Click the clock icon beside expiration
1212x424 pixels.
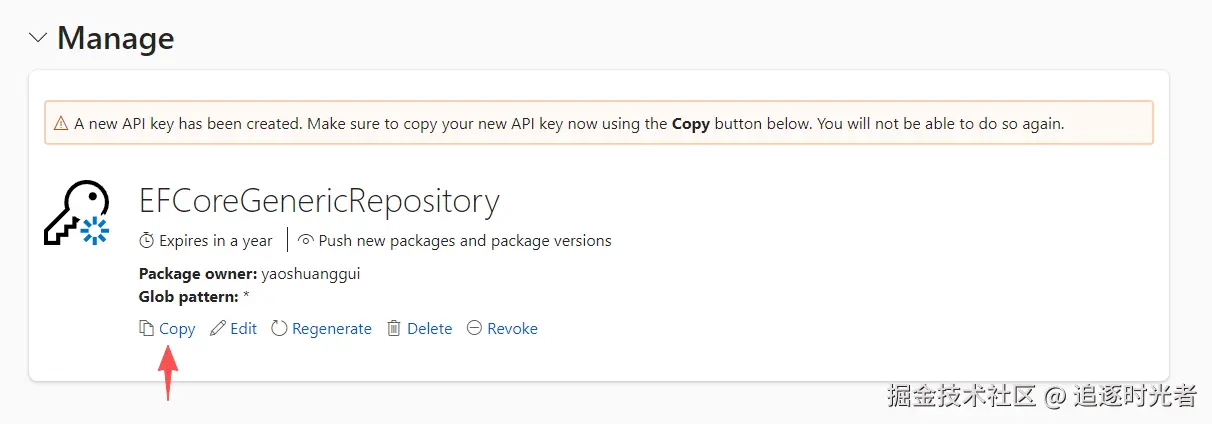(x=147, y=241)
